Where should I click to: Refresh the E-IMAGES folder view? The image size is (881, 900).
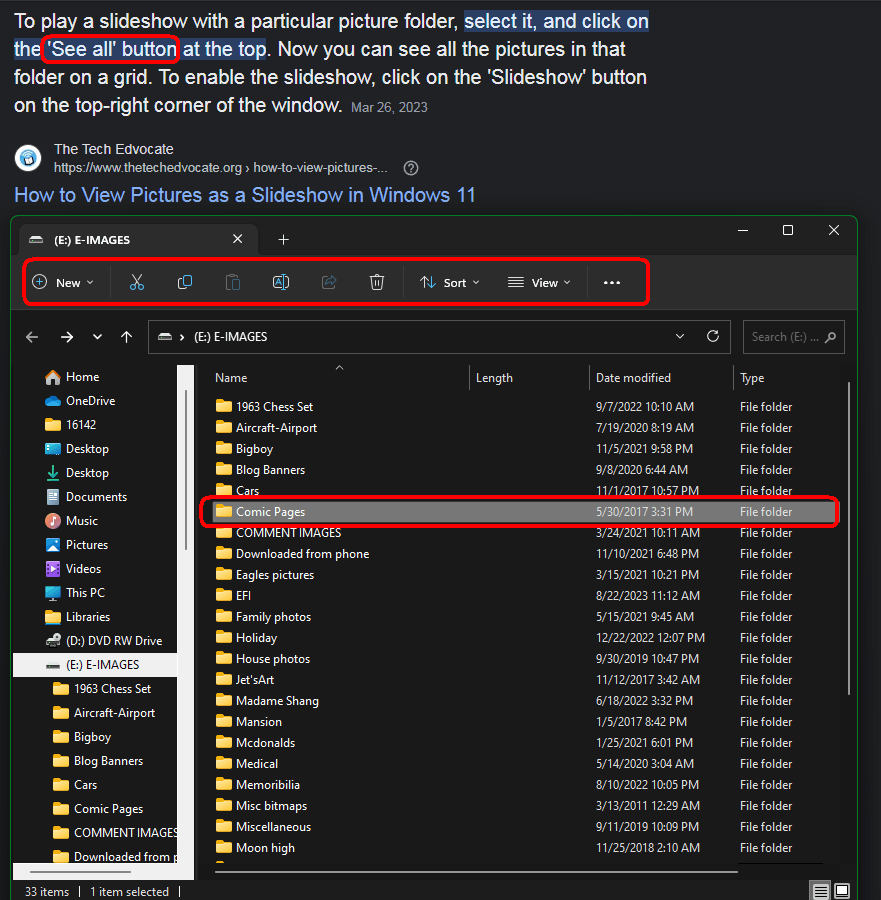pyautogui.click(x=713, y=336)
